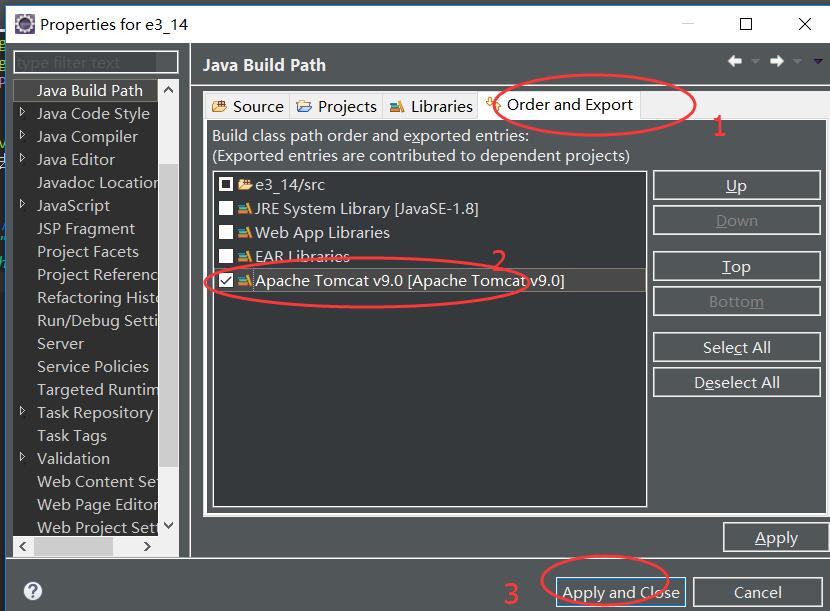Viewport: 830px width, 611px height.
Task: Click the Top button
Action: [736, 266]
